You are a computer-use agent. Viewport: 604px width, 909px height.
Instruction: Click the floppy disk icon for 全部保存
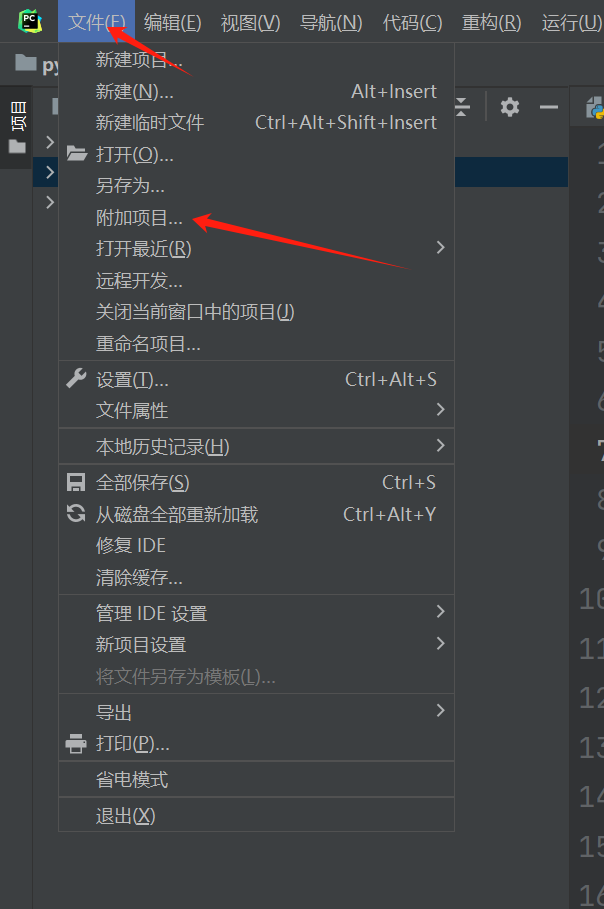(76, 482)
